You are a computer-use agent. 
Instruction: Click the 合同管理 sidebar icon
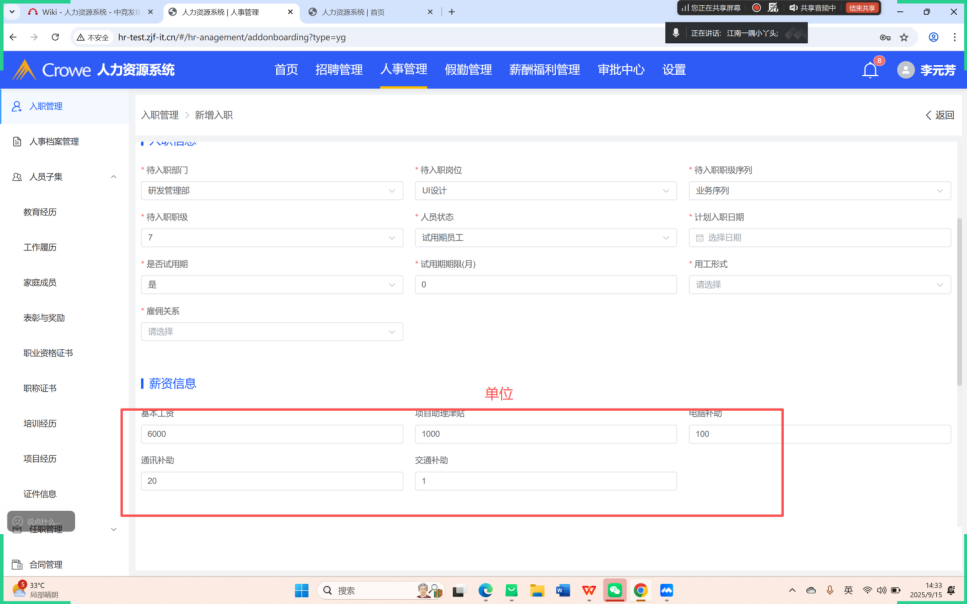coord(17,564)
